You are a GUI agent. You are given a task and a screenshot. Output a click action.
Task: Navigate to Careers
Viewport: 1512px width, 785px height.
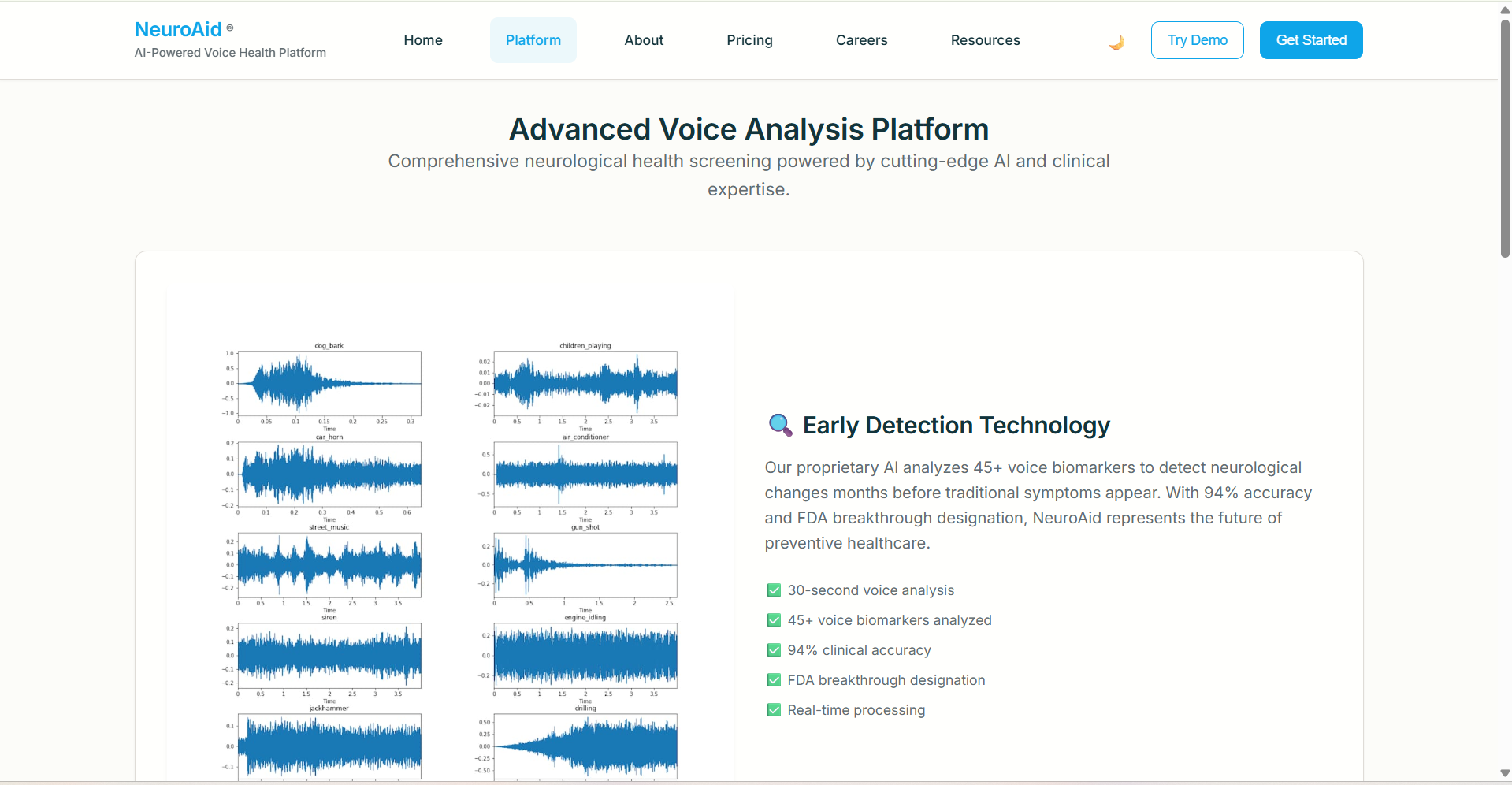pyautogui.click(x=861, y=40)
